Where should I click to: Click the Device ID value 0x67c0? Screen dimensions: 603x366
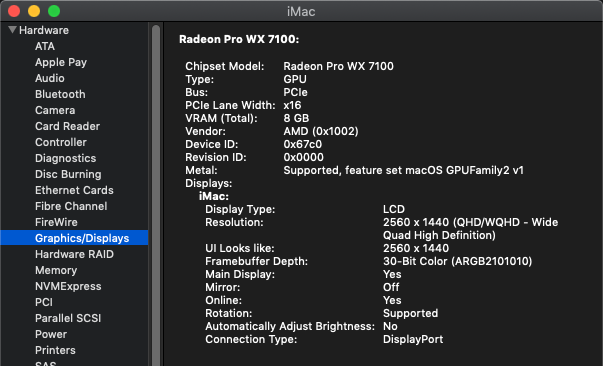point(303,144)
